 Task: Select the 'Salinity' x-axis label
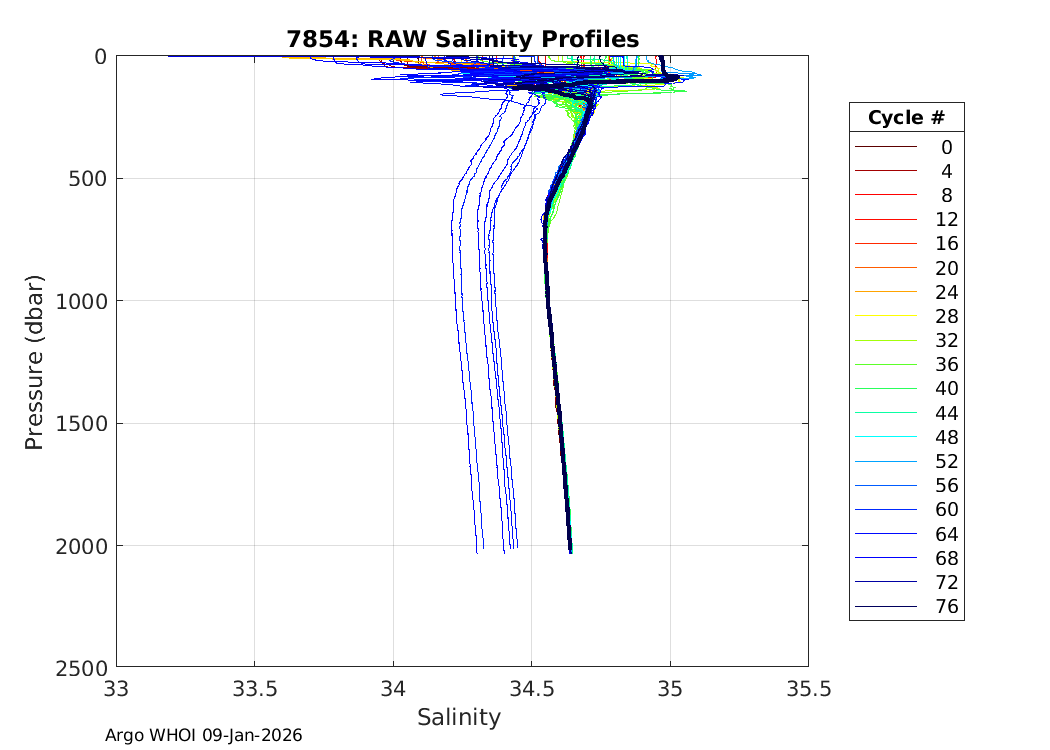click(459, 717)
